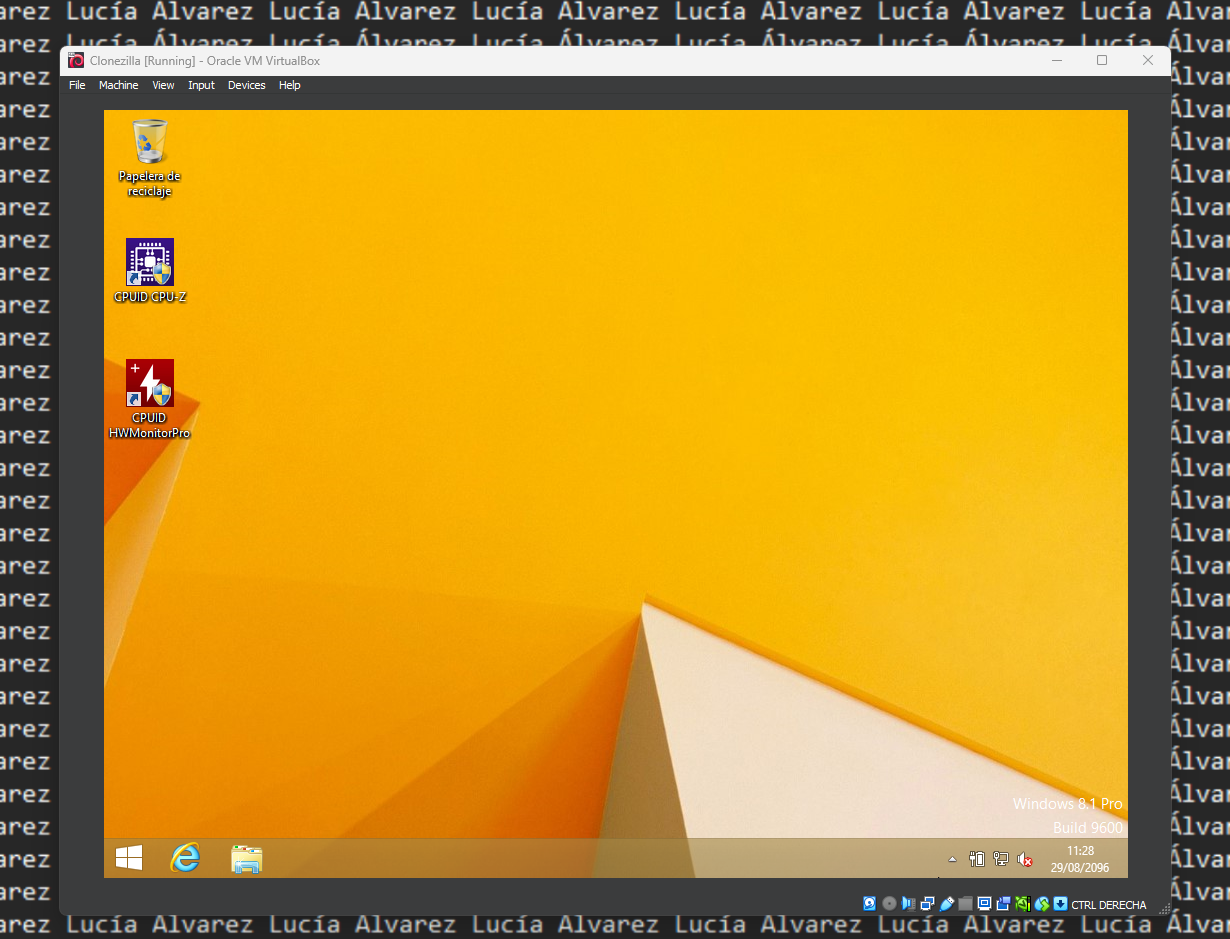Viewport: 1230px width, 939px height.
Task: Open the Devices menu
Action: [246, 85]
